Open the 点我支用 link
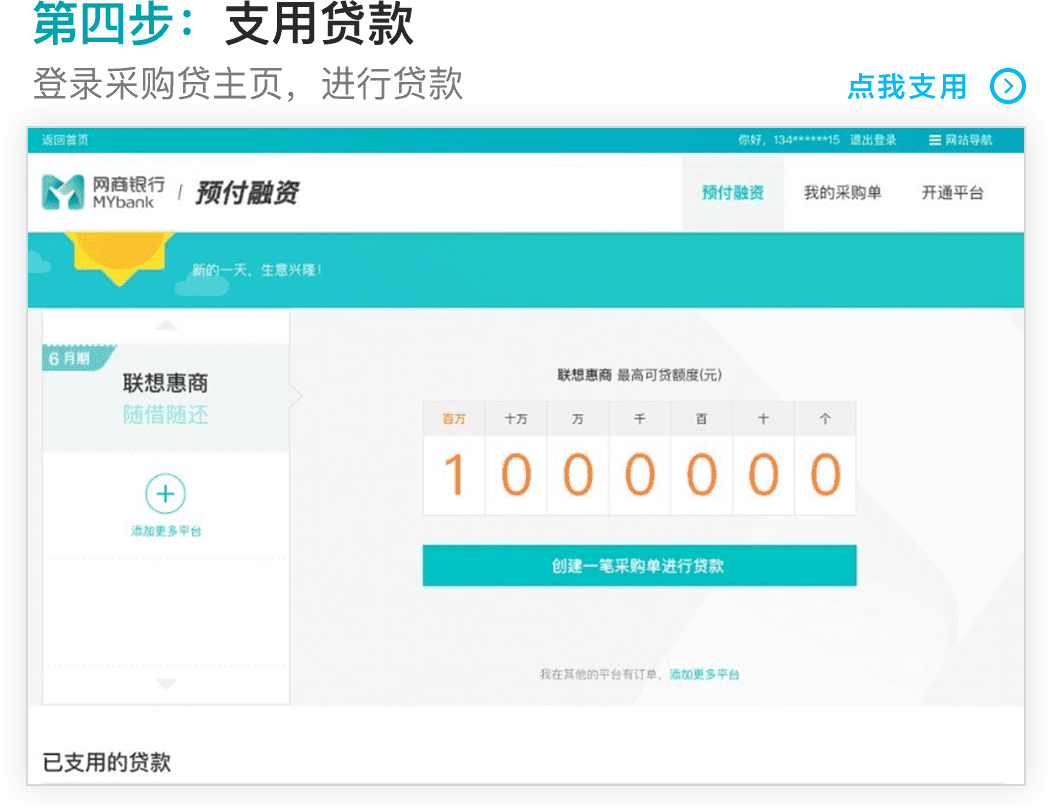The height and width of the screenshot is (812, 1052). click(907, 87)
